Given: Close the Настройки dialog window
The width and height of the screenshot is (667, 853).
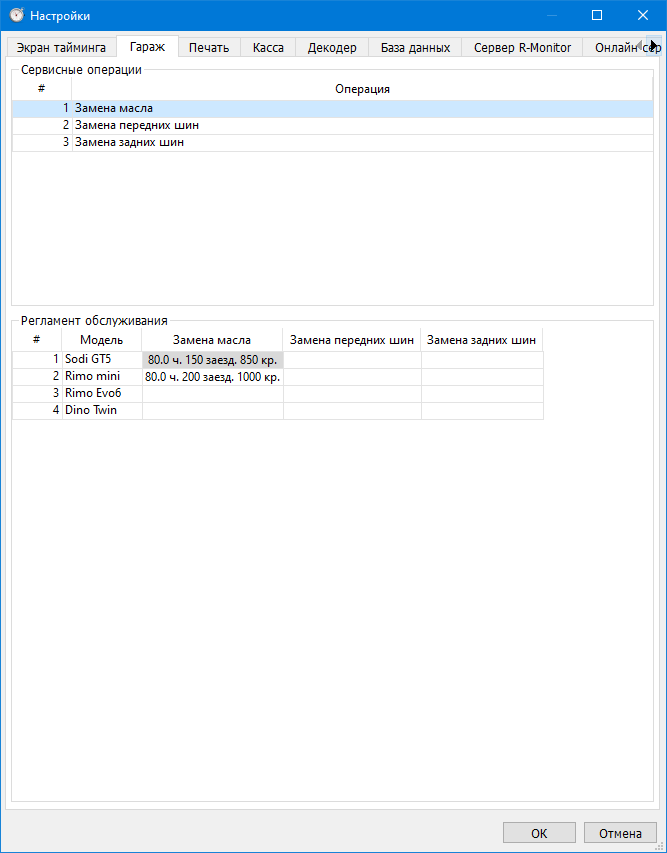Looking at the screenshot, I should pos(643,15).
